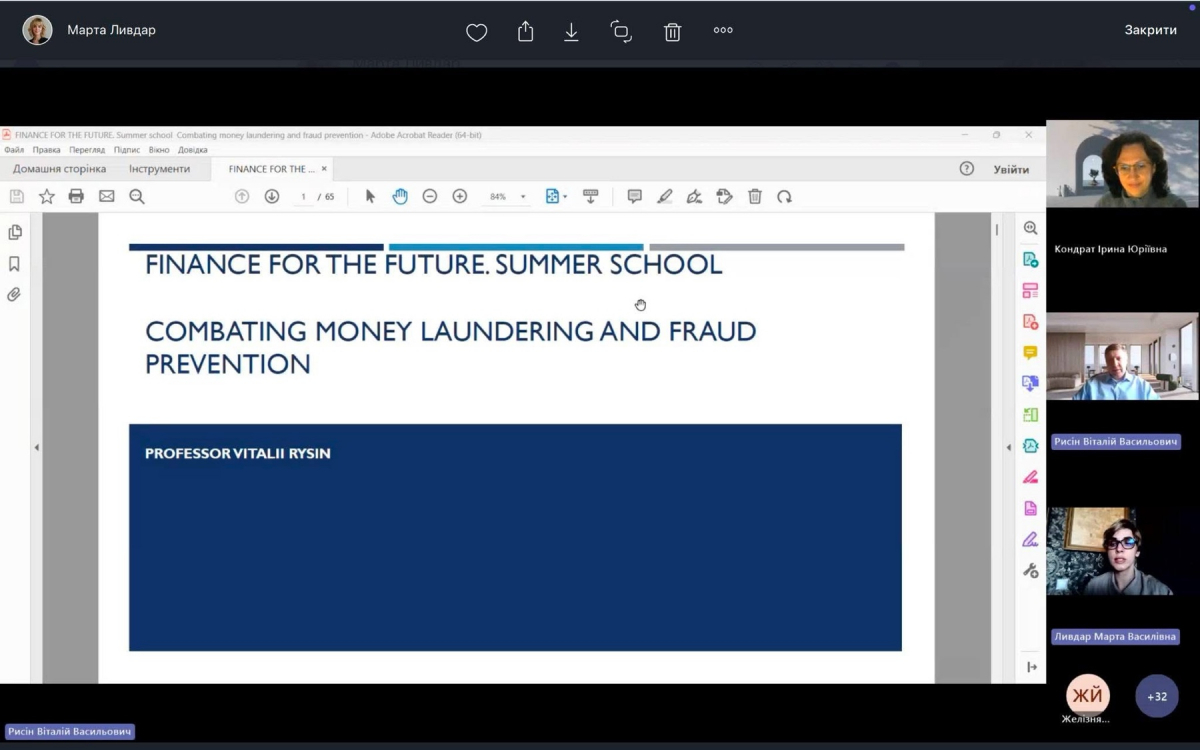1200x750 pixels.
Task: Collapse the right tools pane arrow
Action: 1008,448
